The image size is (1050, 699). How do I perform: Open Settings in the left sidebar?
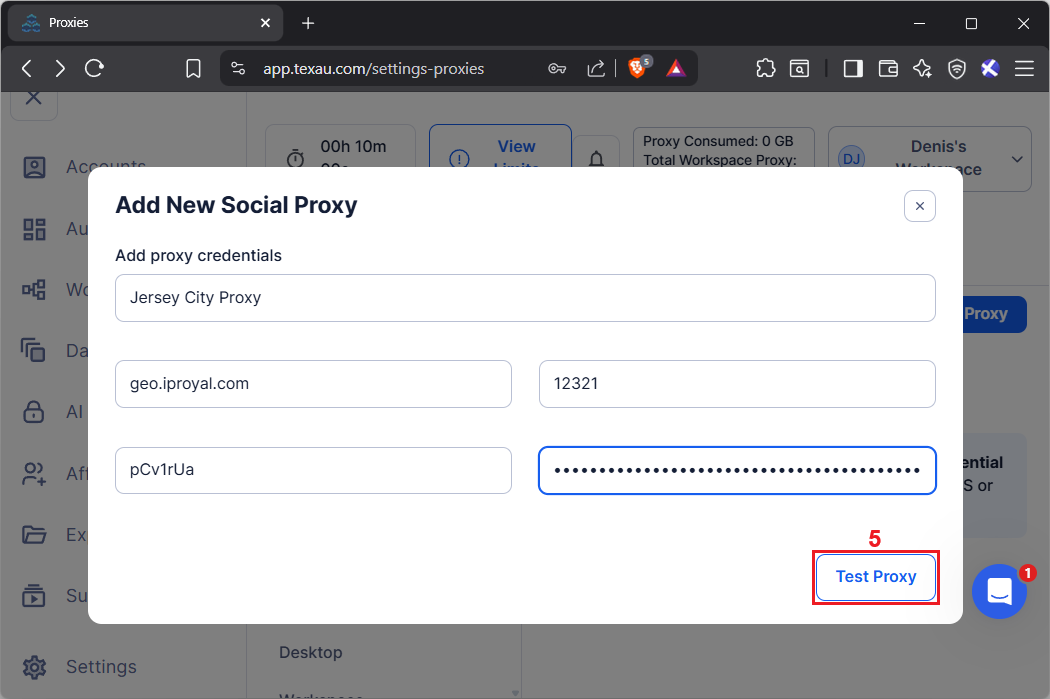(100, 666)
